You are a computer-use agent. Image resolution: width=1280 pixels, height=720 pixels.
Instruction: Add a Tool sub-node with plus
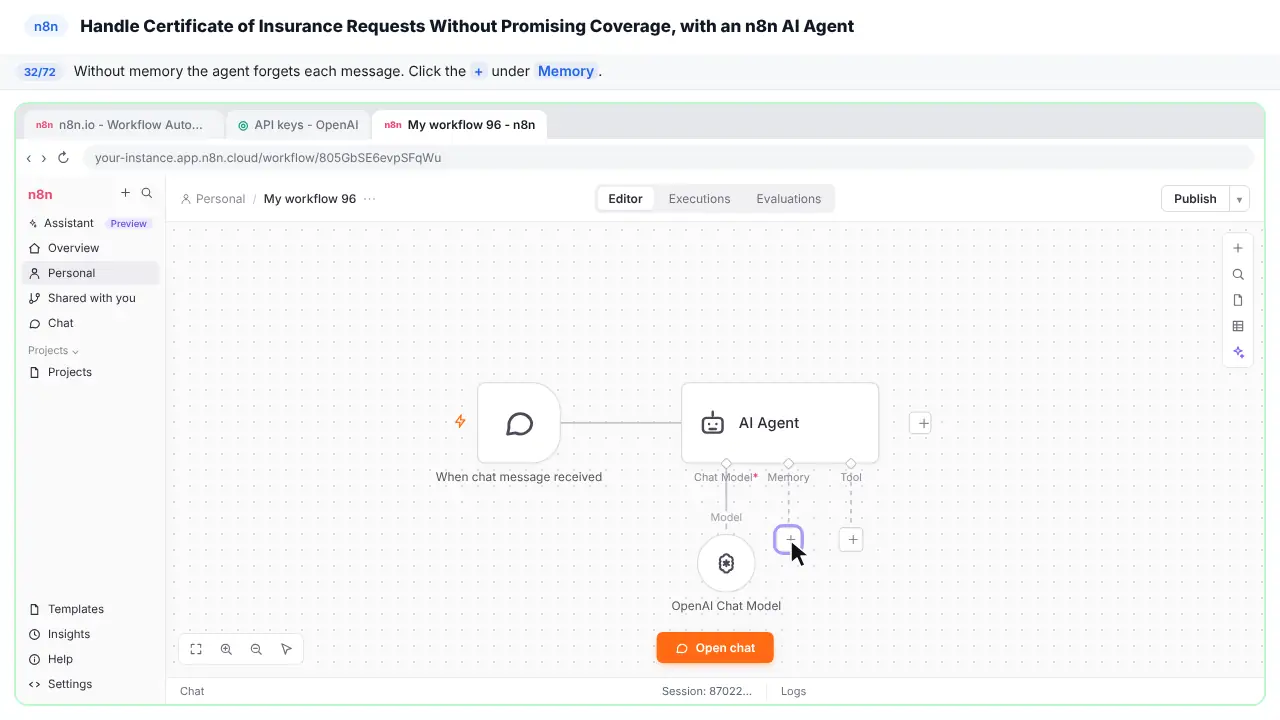tap(852, 540)
